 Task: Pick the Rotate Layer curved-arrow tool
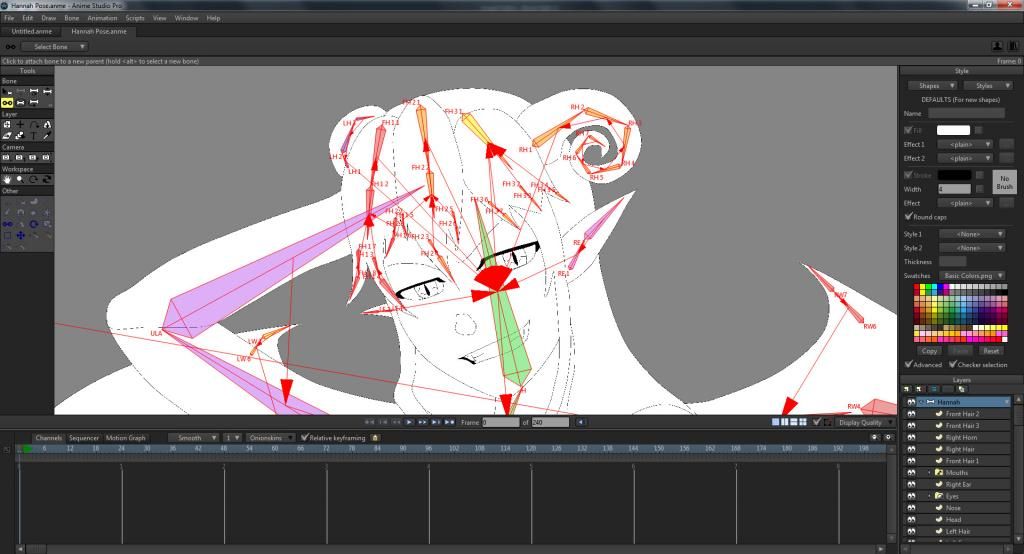click(x=33, y=124)
